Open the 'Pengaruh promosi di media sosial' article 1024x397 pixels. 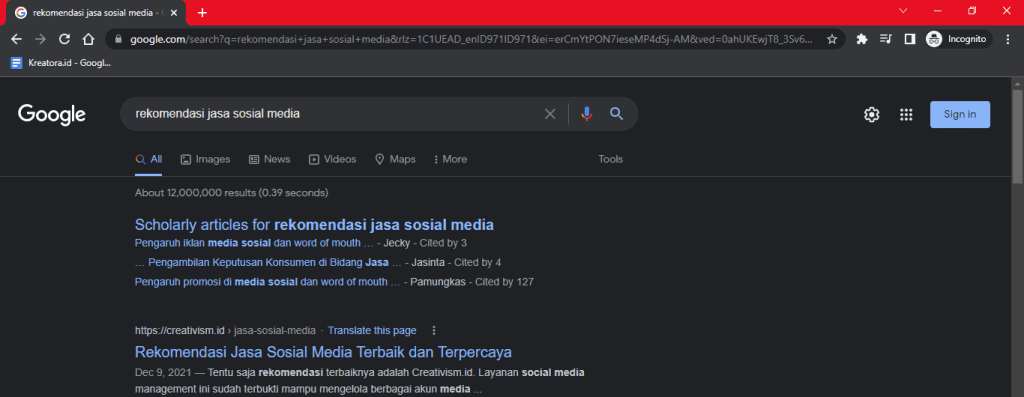[267, 282]
